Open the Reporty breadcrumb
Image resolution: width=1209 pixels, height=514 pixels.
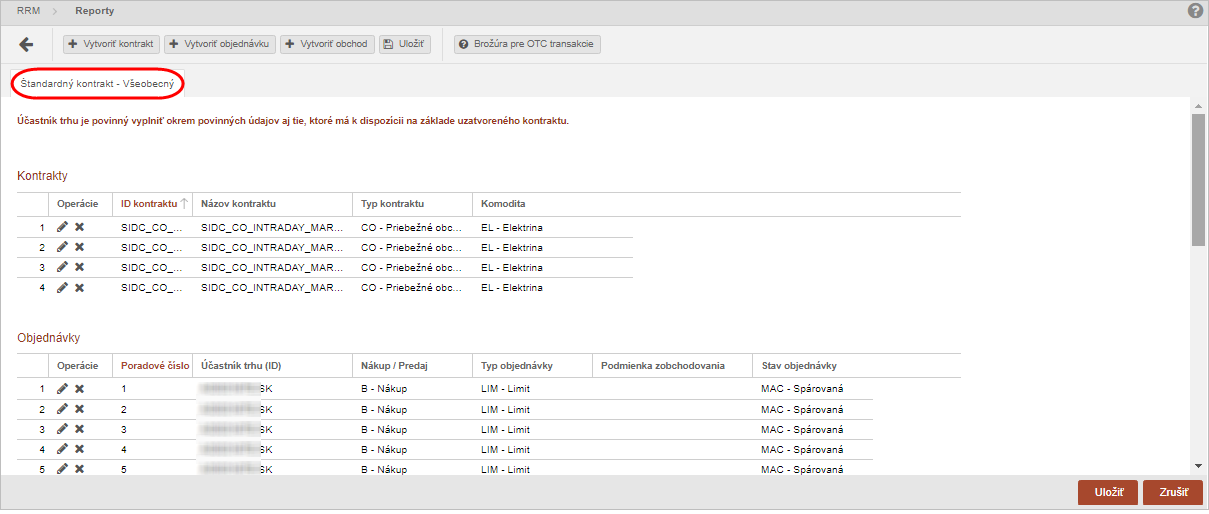point(95,11)
